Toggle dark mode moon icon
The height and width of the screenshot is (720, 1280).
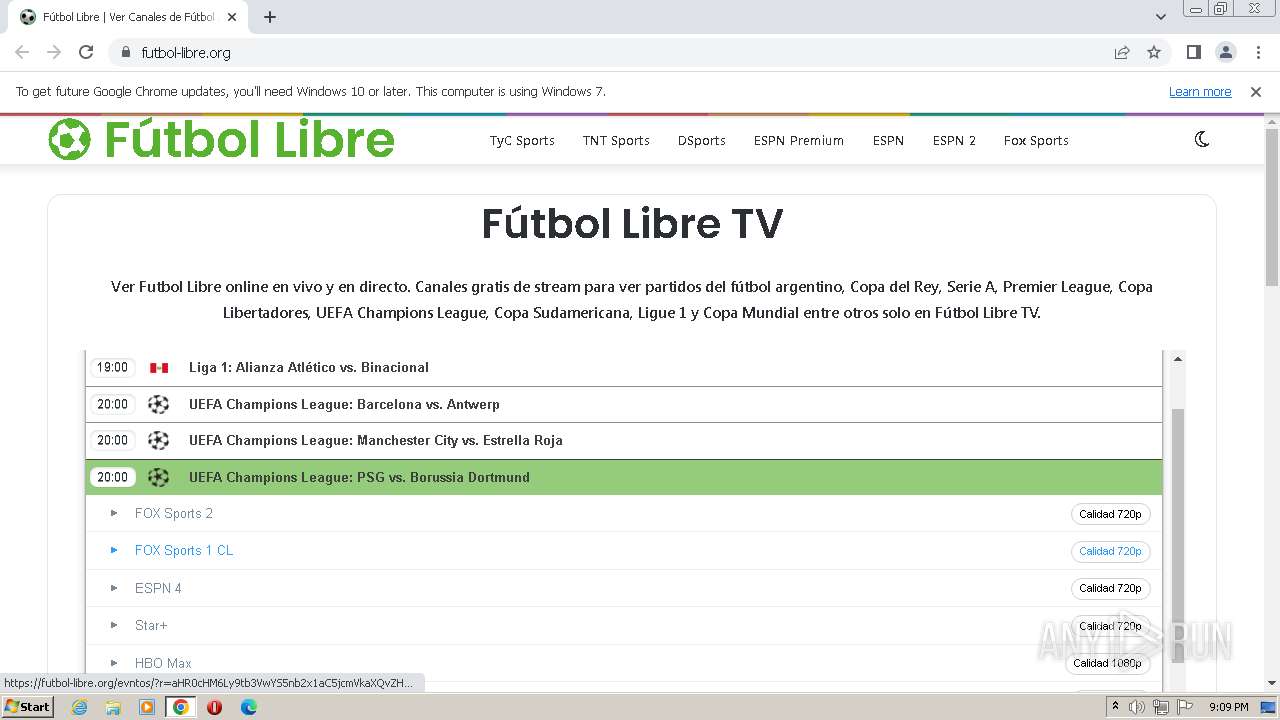click(1202, 140)
